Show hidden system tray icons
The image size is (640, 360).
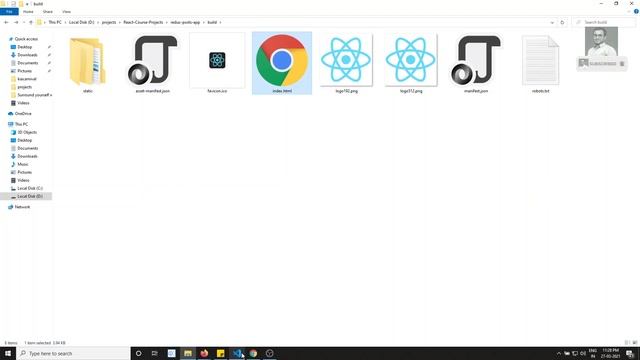pyautogui.click(x=559, y=353)
